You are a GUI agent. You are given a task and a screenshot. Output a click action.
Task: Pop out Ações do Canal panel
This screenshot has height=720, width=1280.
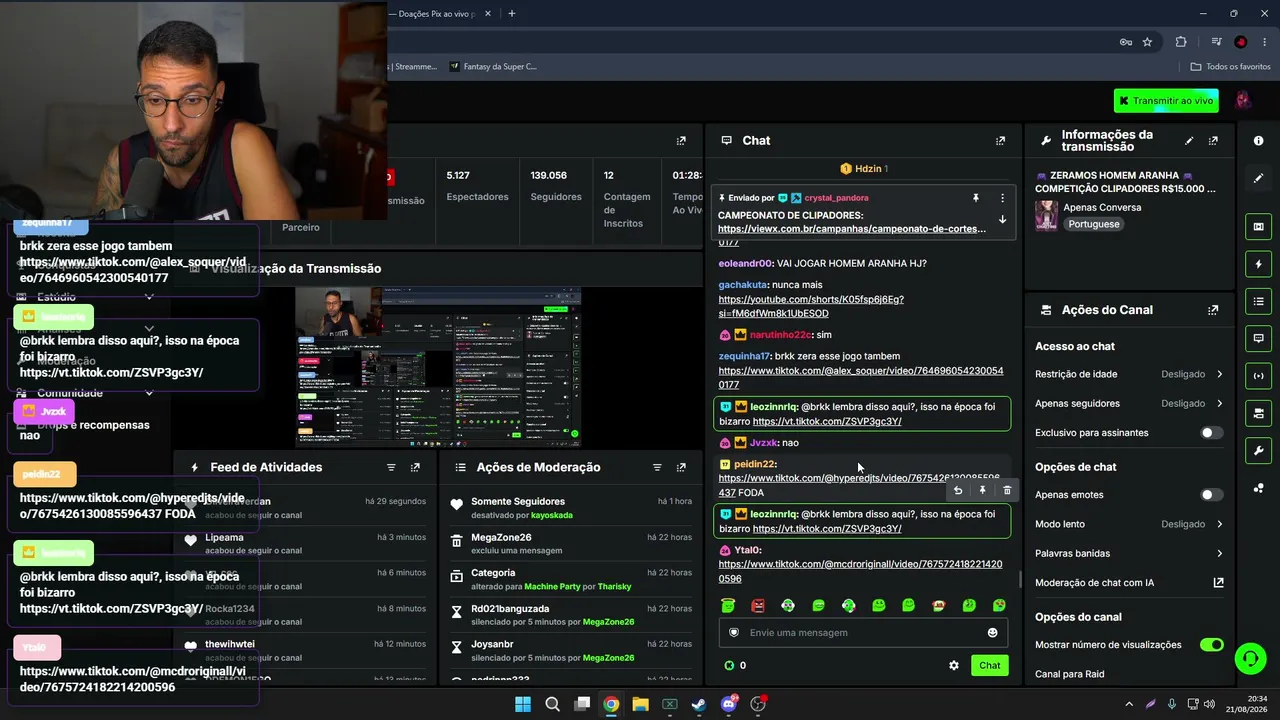pos(1213,310)
